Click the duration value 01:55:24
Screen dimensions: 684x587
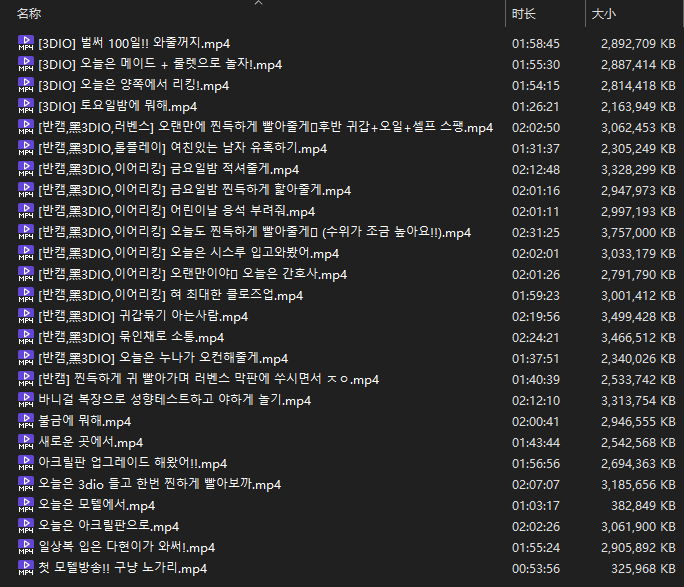click(x=536, y=547)
